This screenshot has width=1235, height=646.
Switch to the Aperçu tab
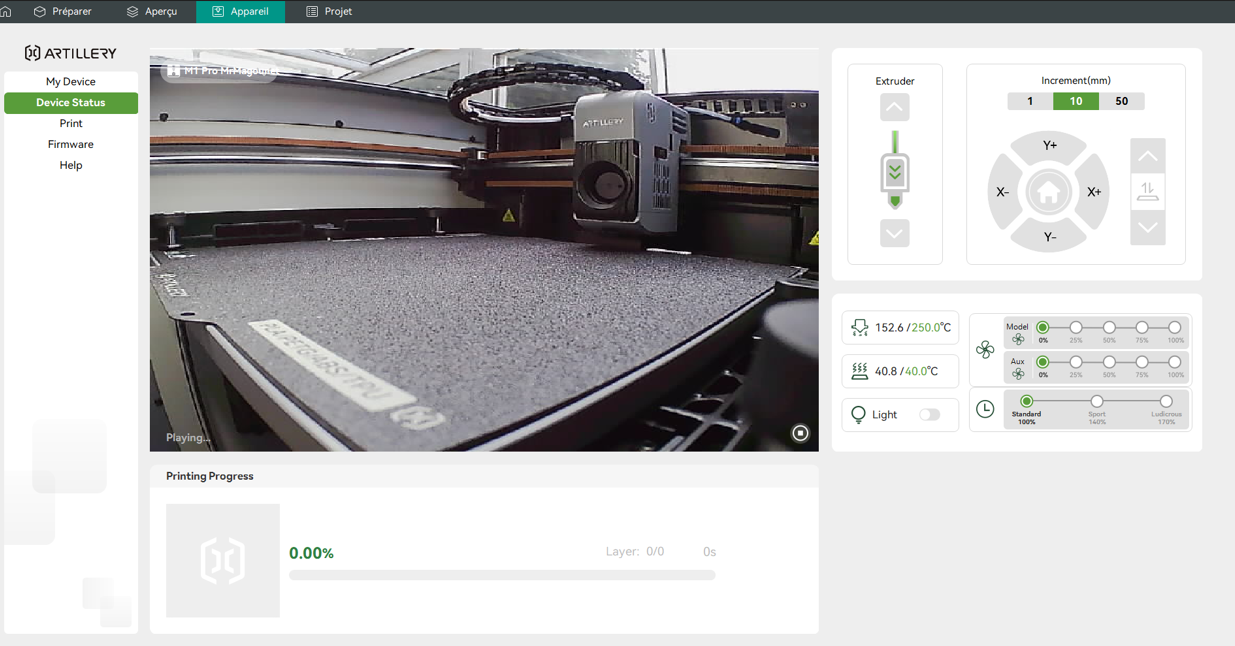(151, 11)
